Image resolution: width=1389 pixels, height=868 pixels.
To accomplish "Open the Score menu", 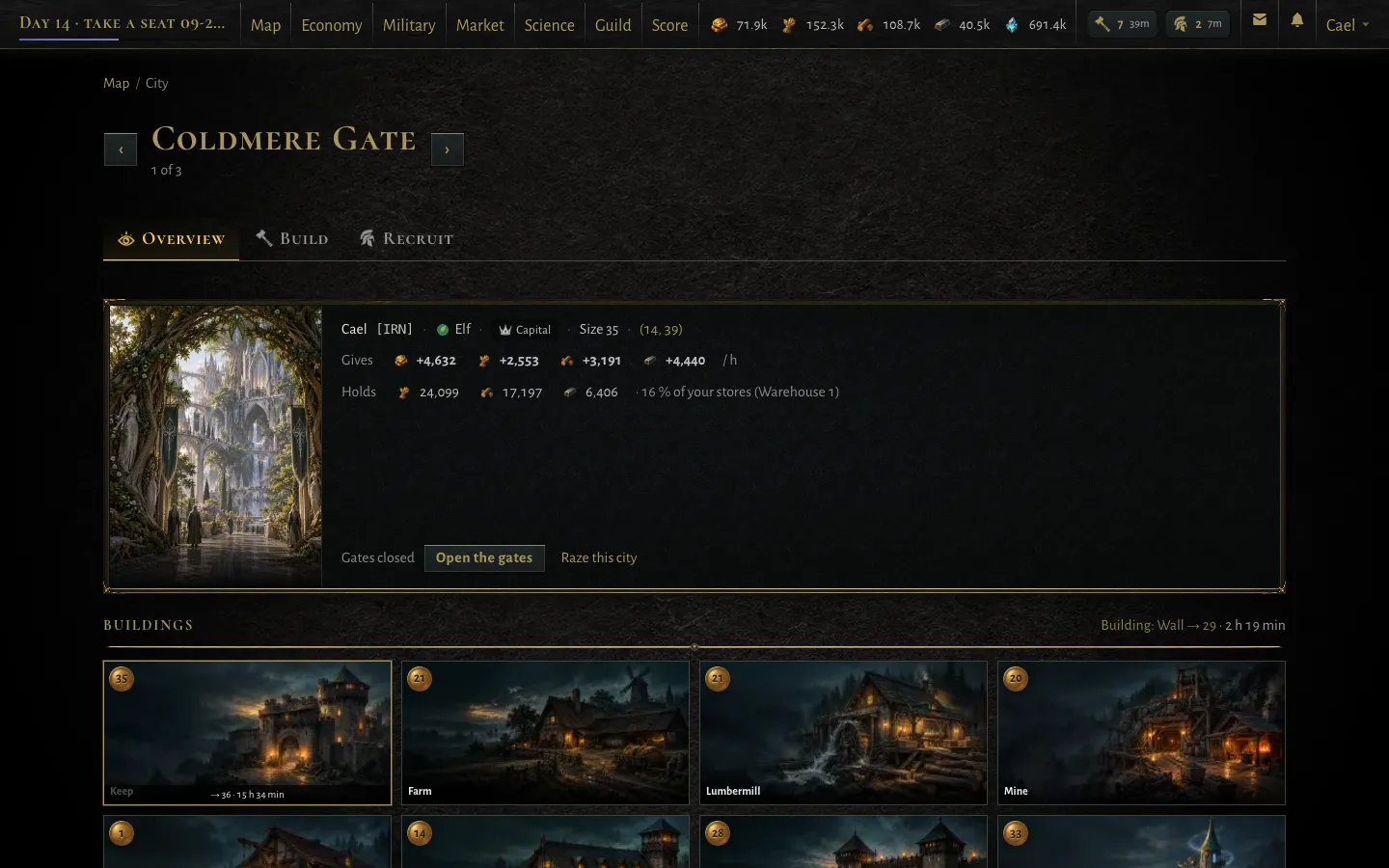I will (x=669, y=25).
